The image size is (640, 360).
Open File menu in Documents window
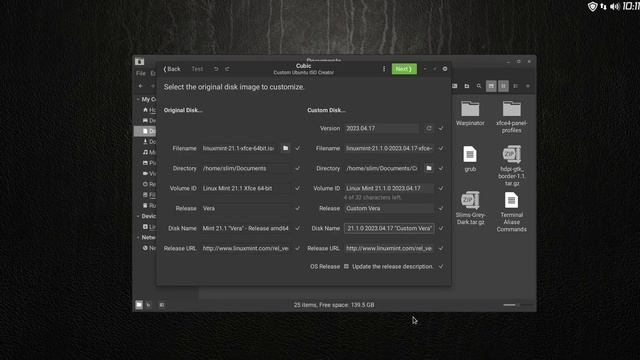coord(141,73)
